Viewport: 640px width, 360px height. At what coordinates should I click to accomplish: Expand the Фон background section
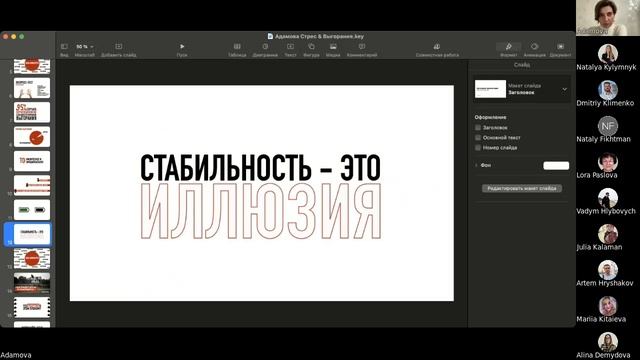pos(476,165)
